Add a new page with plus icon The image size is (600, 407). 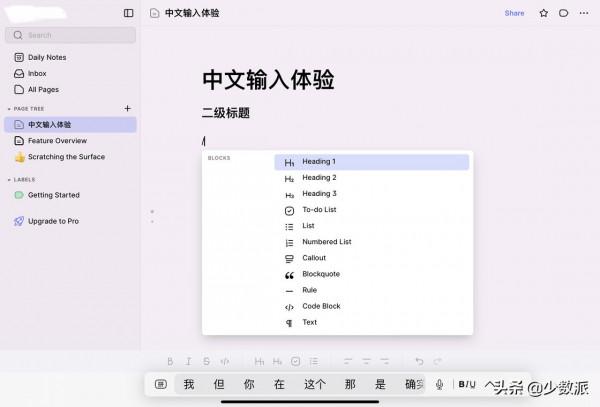coord(127,109)
